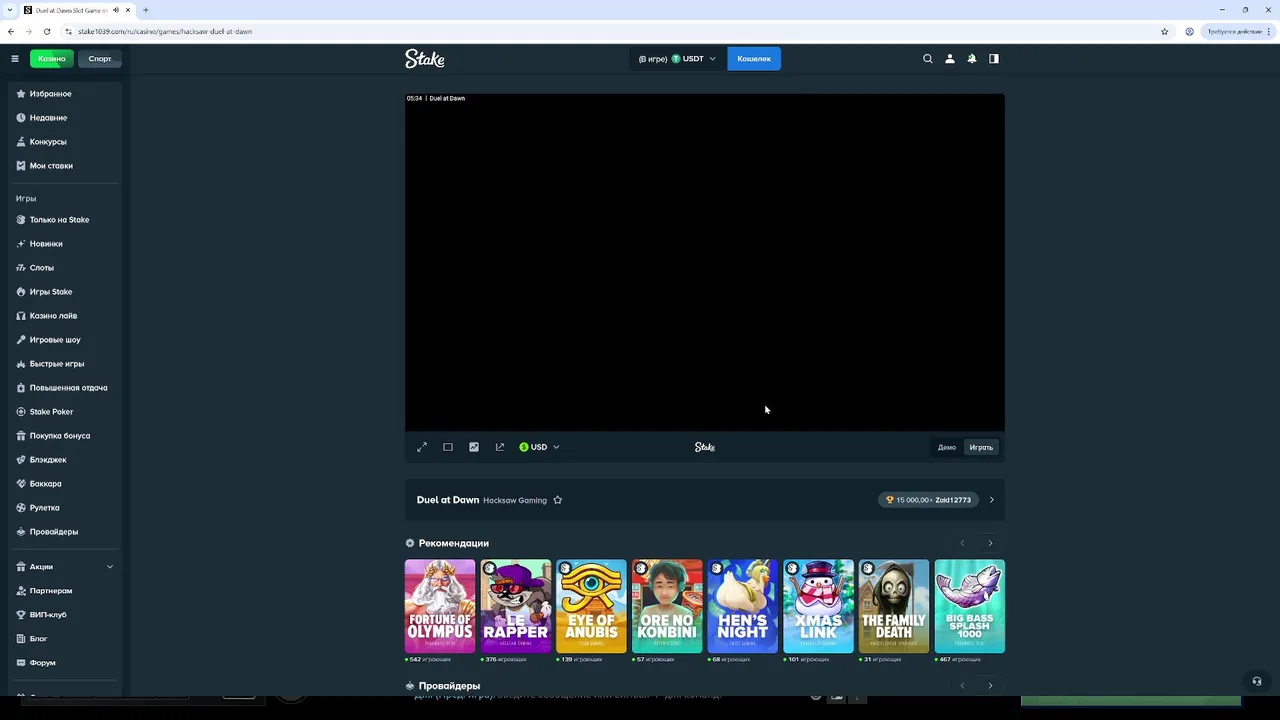The width and height of the screenshot is (1280, 720).
Task: Open Eye of Anubis game thumbnail
Action: pos(591,606)
